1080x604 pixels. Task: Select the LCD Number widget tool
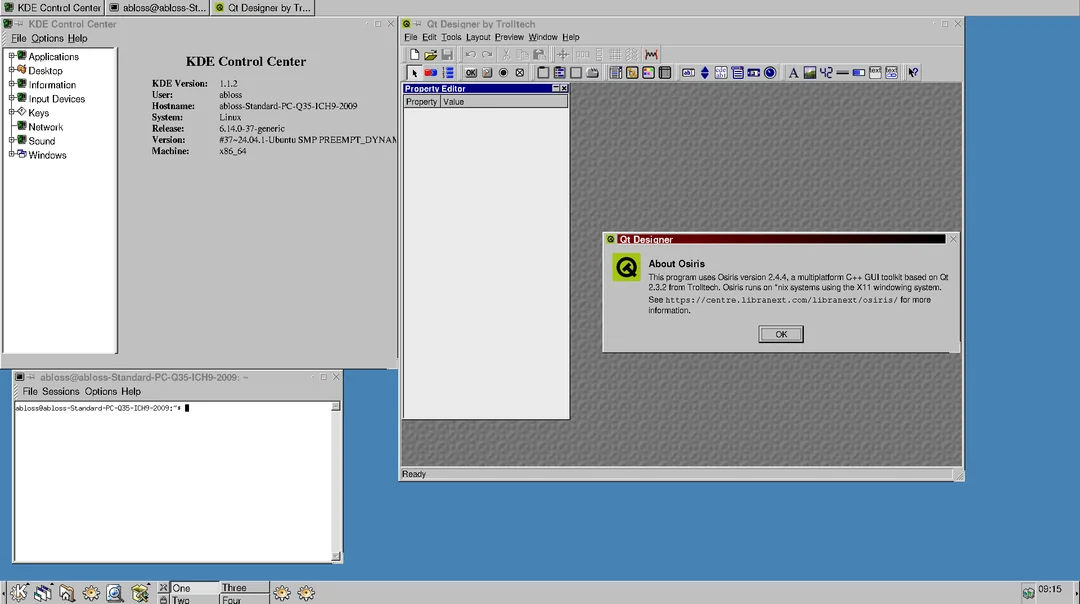point(826,72)
